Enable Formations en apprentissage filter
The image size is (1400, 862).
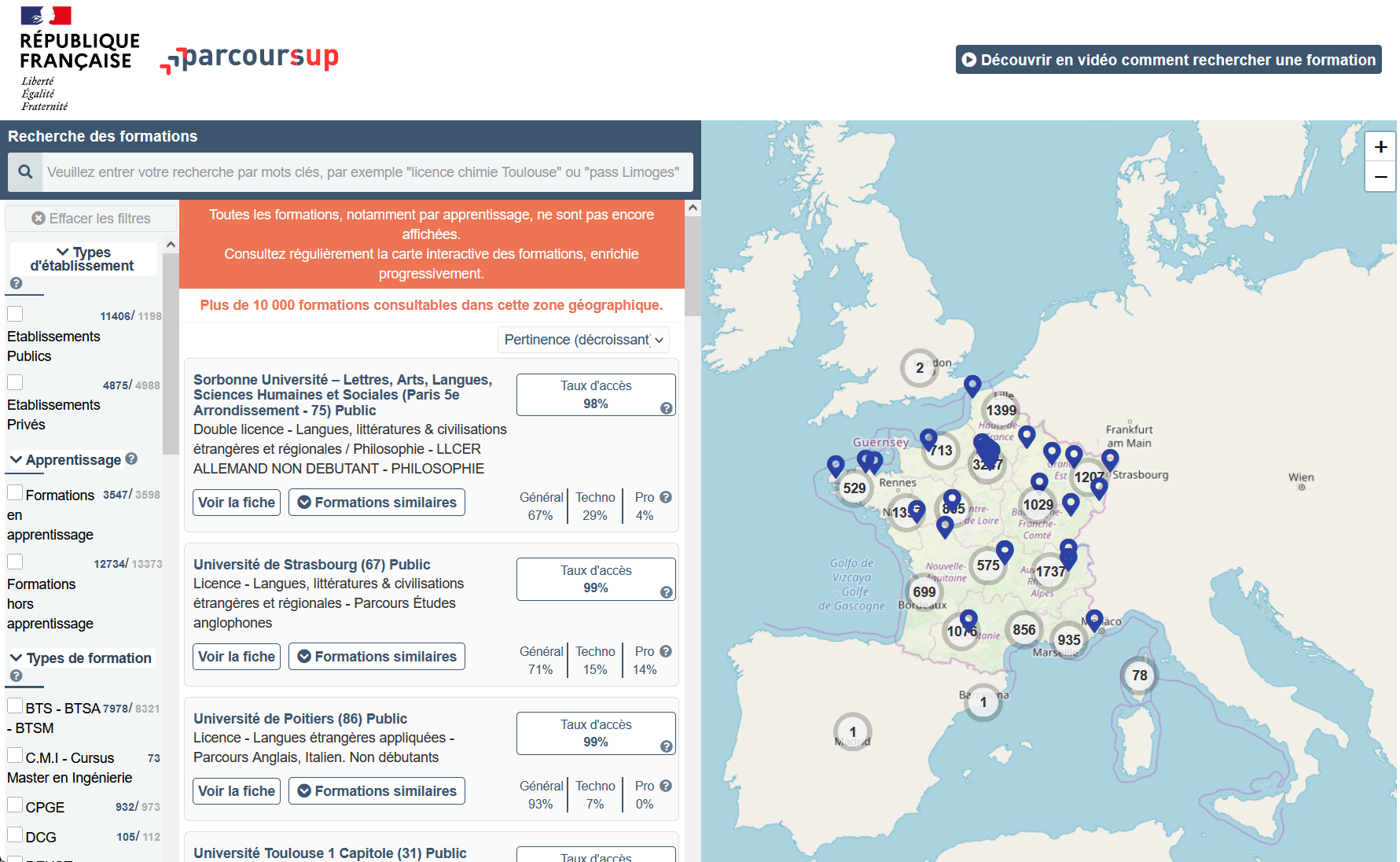pyautogui.click(x=15, y=492)
